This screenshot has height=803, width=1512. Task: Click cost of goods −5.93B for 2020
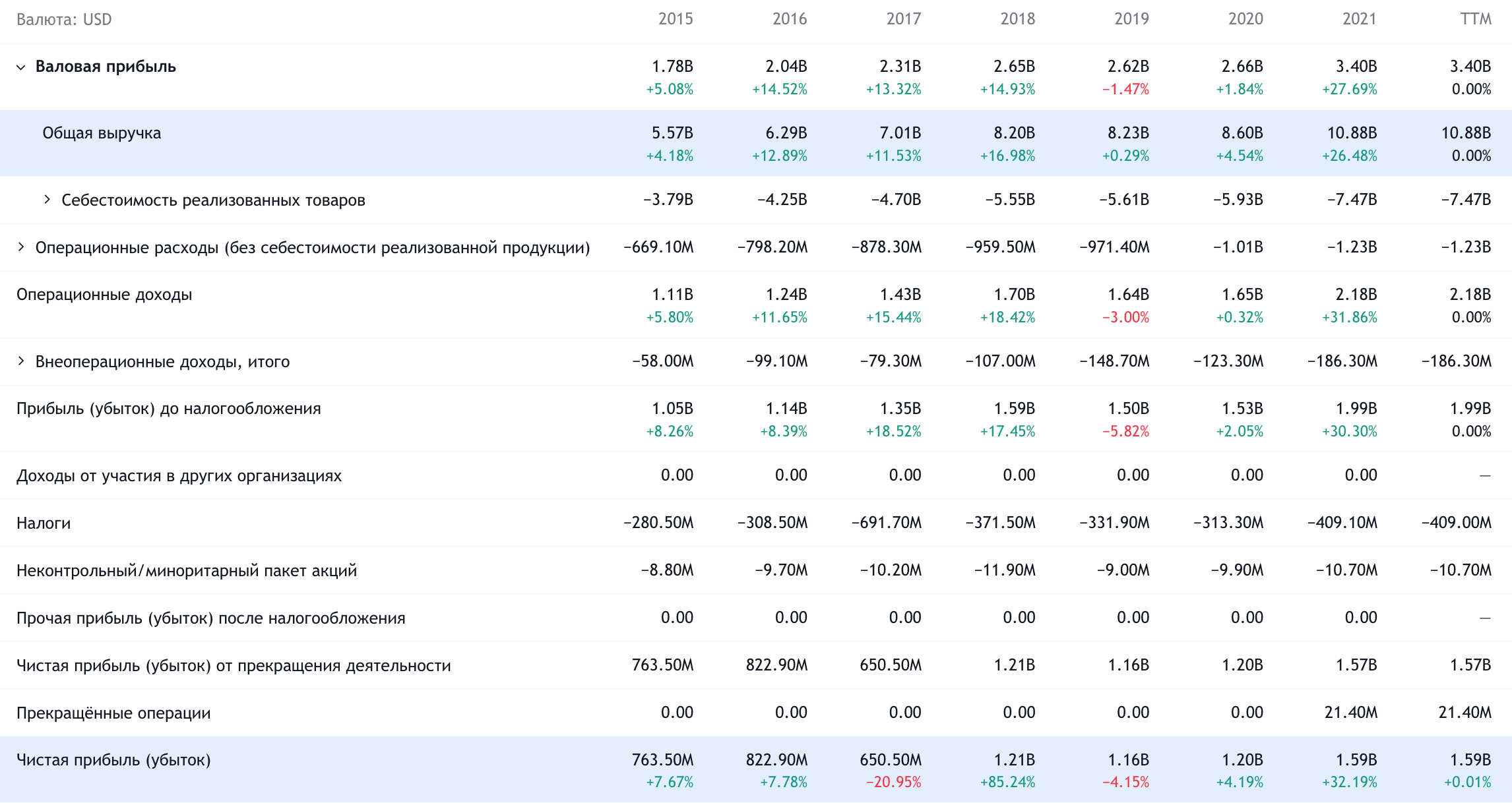point(1238,200)
